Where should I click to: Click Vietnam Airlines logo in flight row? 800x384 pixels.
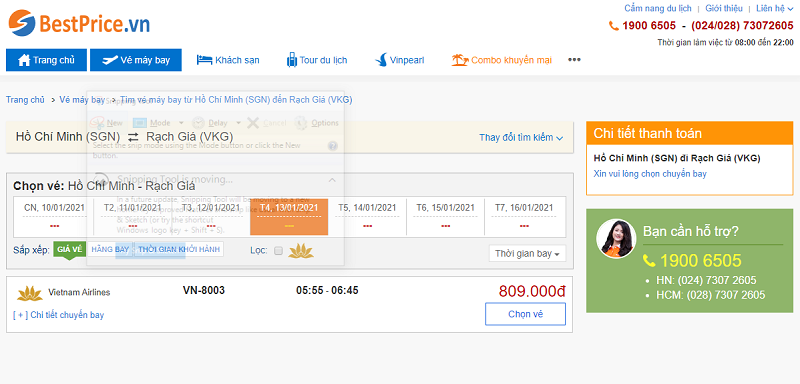coord(30,293)
